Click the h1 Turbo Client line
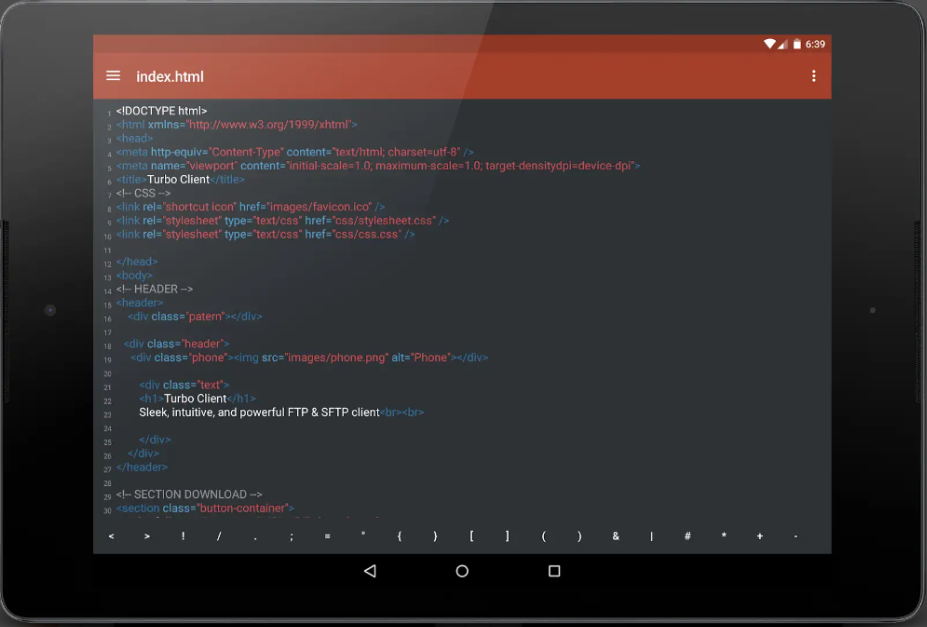The width and height of the screenshot is (927, 627). (x=197, y=399)
